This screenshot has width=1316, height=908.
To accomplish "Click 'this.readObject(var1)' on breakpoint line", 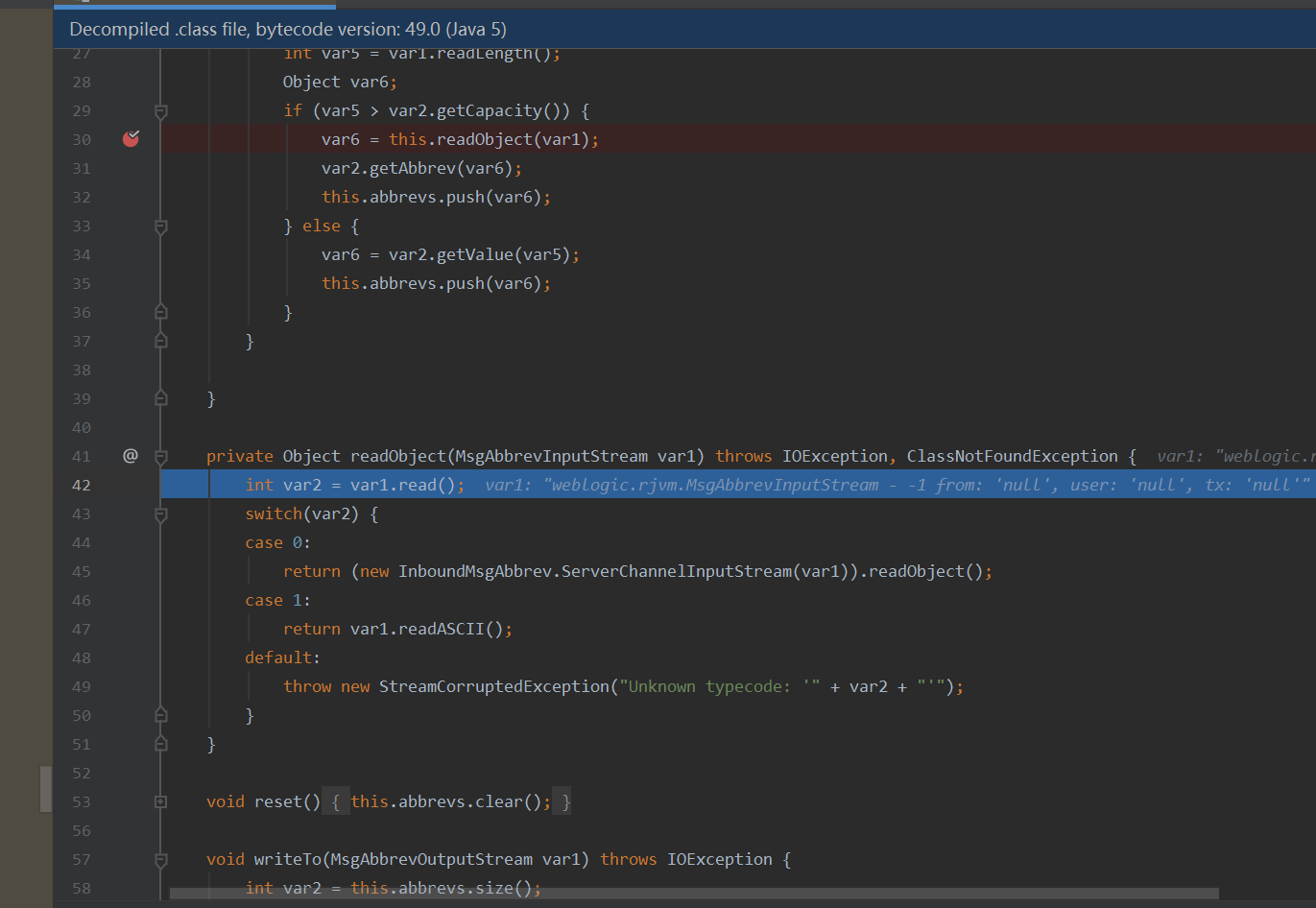I will (490, 140).
